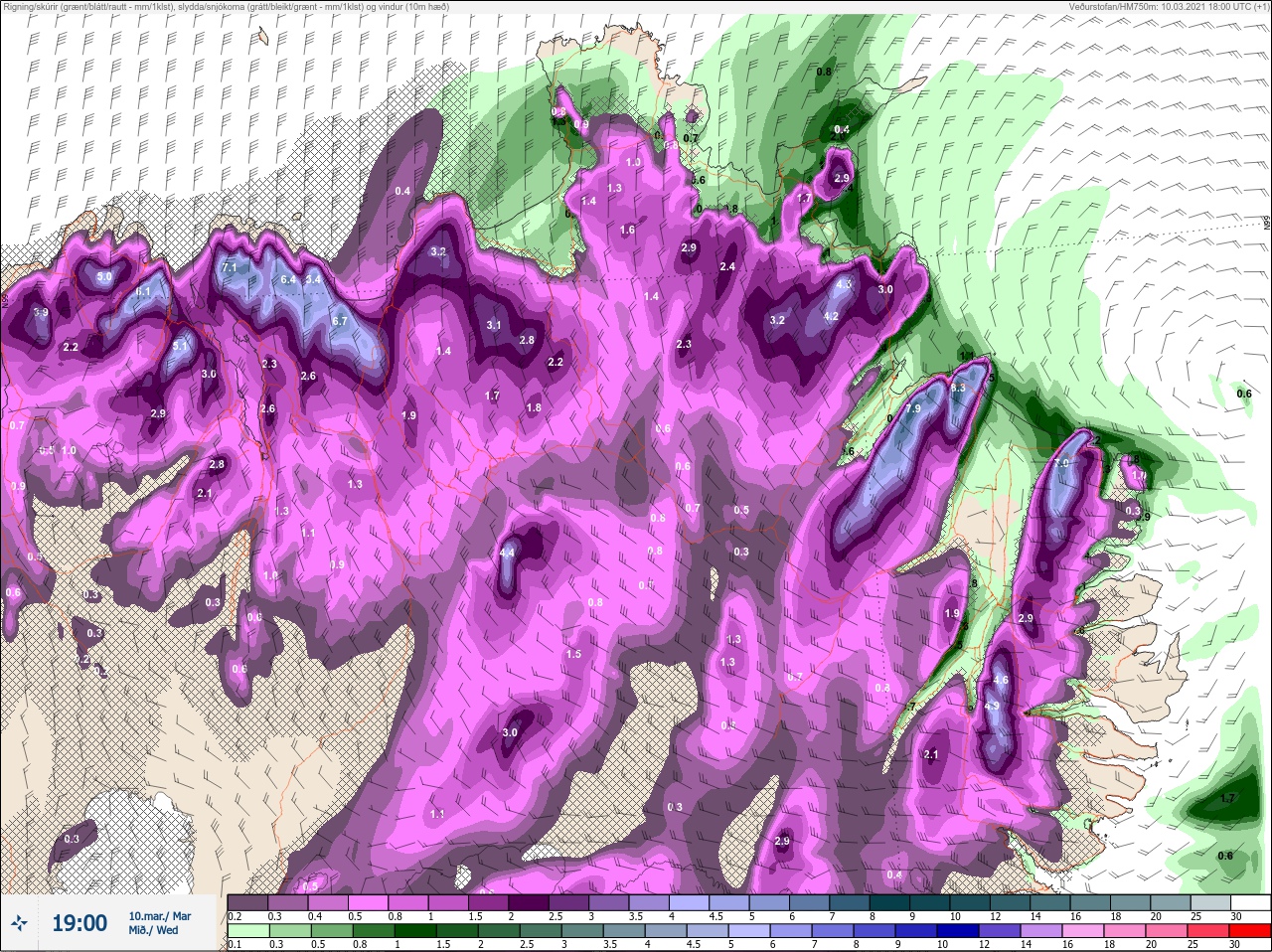Image resolution: width=1272 pixels, height=952 pixels.
Task: Click the dark purple 2–2.5 swatch in upper legend
Action: click(528, 903)
